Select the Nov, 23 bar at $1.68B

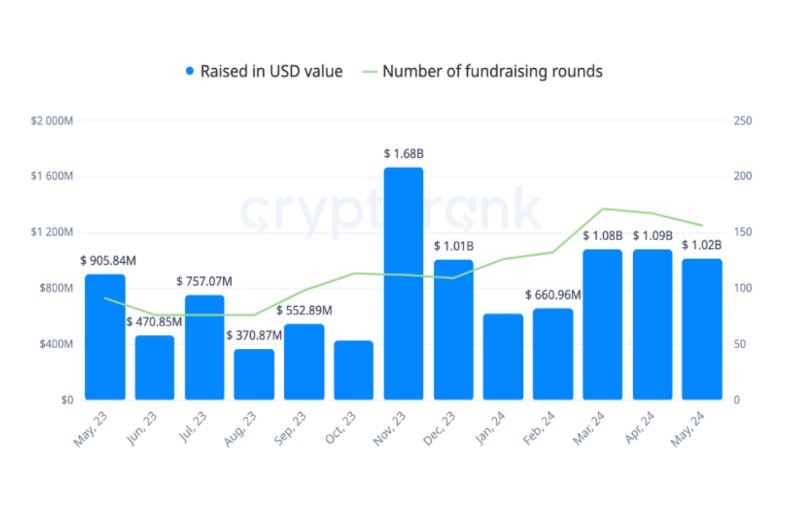(404, 283)
